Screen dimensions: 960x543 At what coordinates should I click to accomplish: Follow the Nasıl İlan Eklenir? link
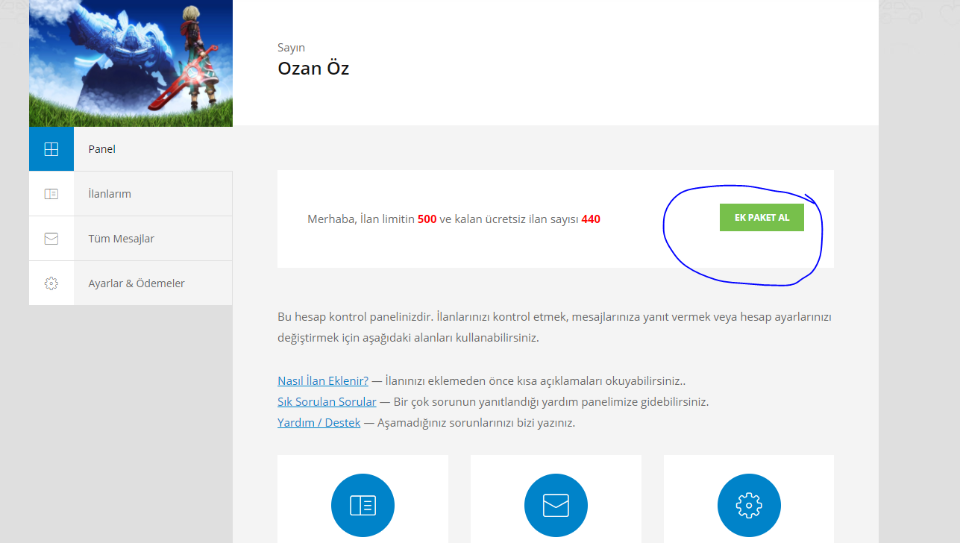click(x=323, y=381)
